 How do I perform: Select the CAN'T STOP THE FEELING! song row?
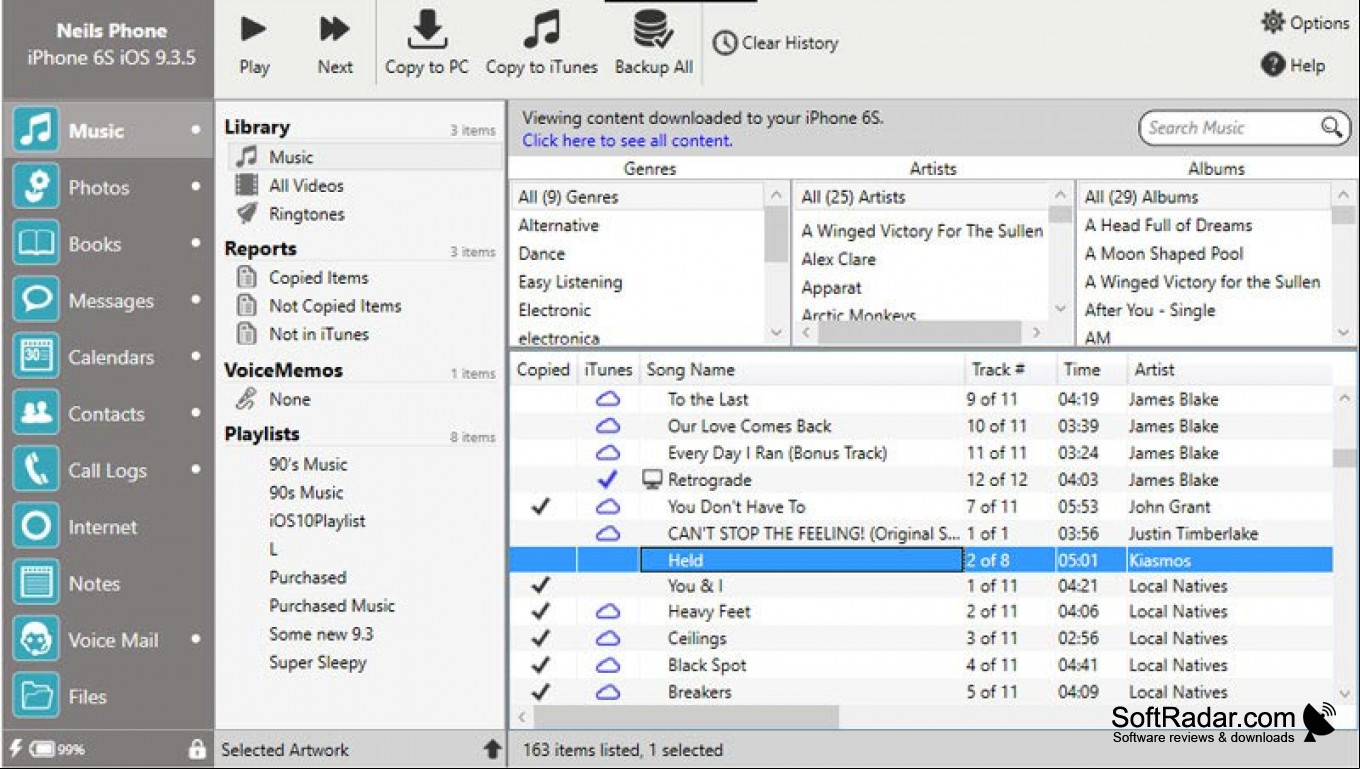point(921,533)
